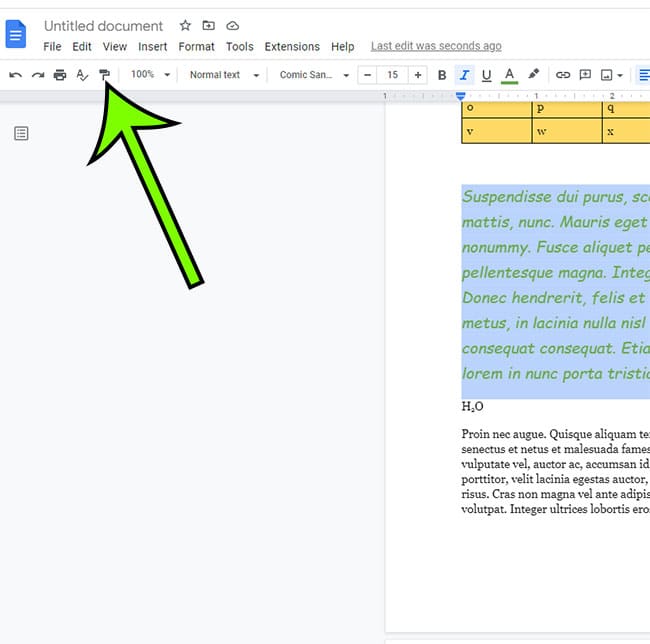
Task: Click the Untitled document title
Action: (103, 26)
